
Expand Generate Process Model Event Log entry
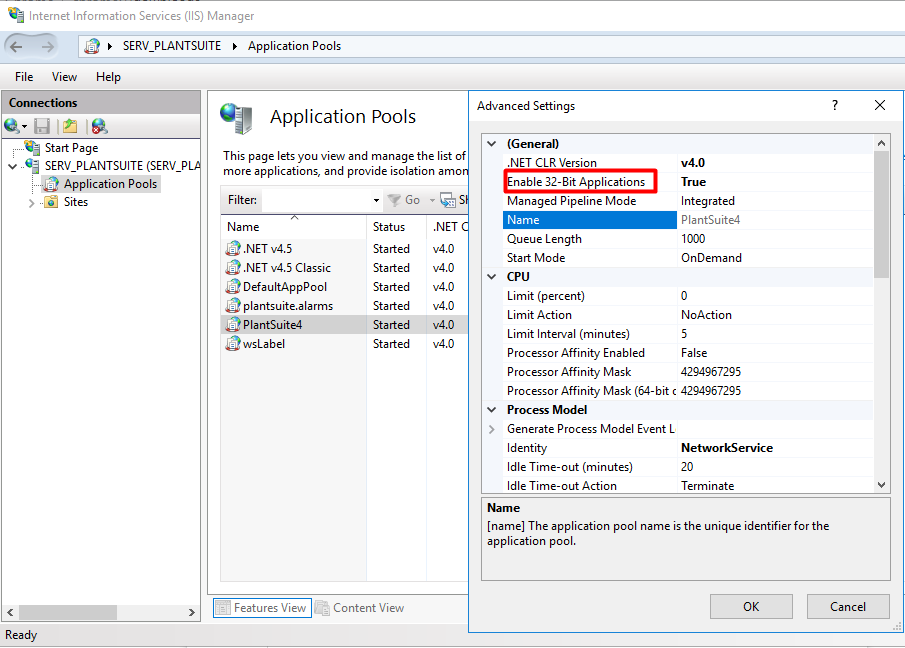[492, 429]
